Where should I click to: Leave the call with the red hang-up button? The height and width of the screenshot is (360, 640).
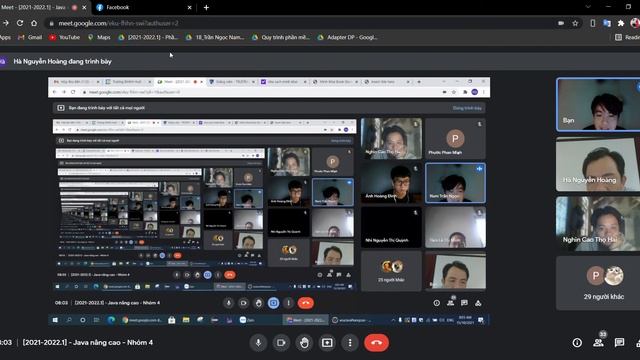point(376,342)
